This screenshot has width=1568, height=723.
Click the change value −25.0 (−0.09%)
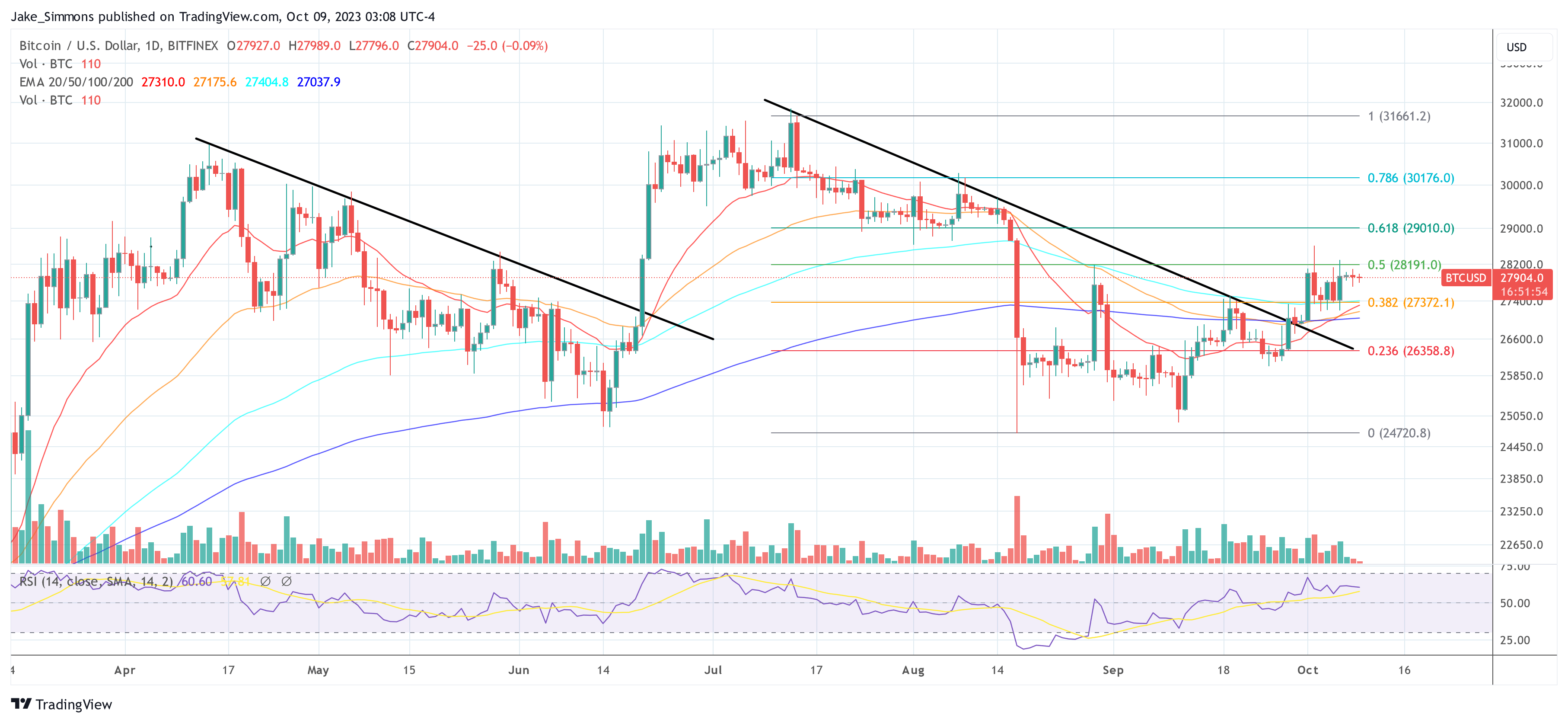508,46
